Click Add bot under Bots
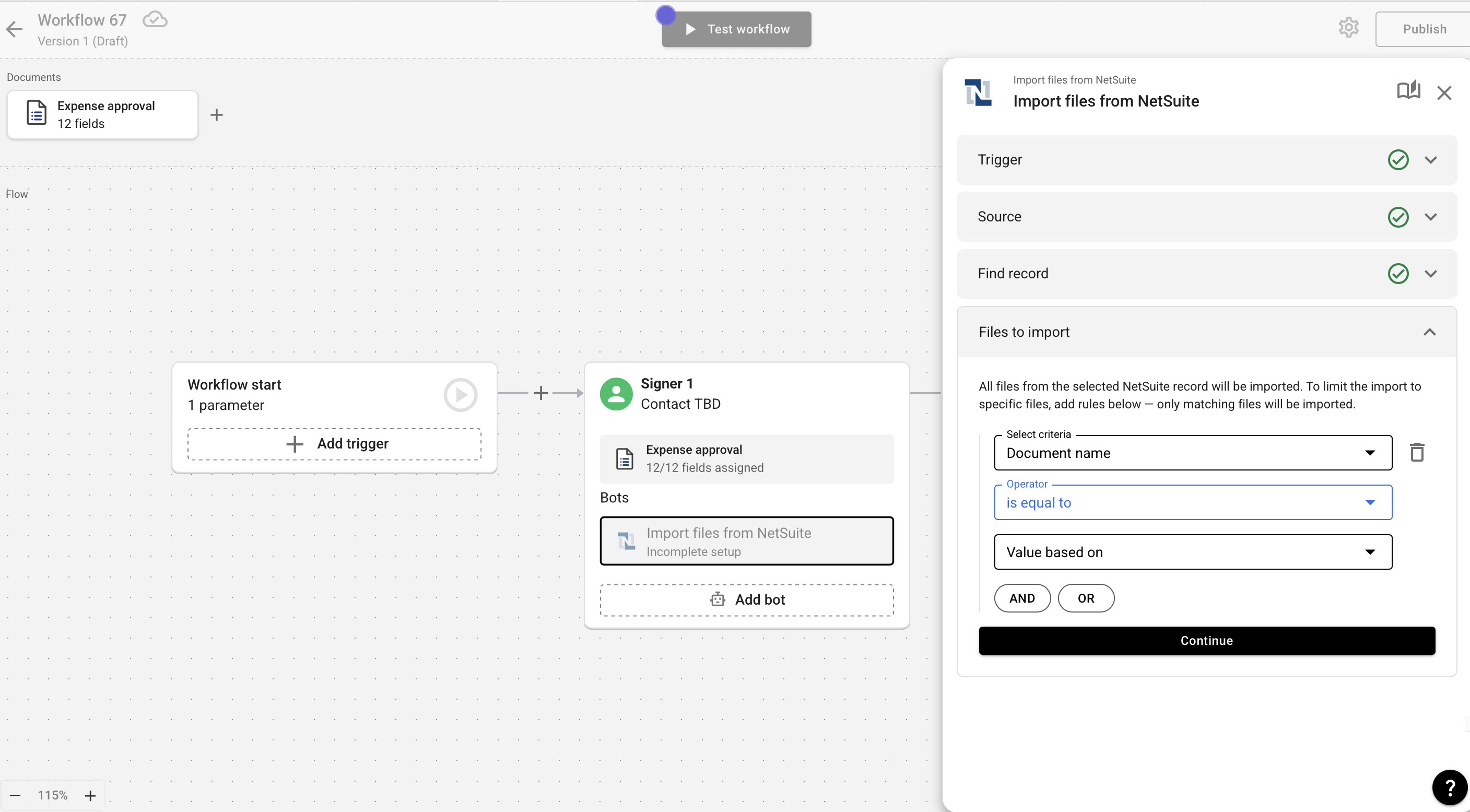 coord(746,599)
